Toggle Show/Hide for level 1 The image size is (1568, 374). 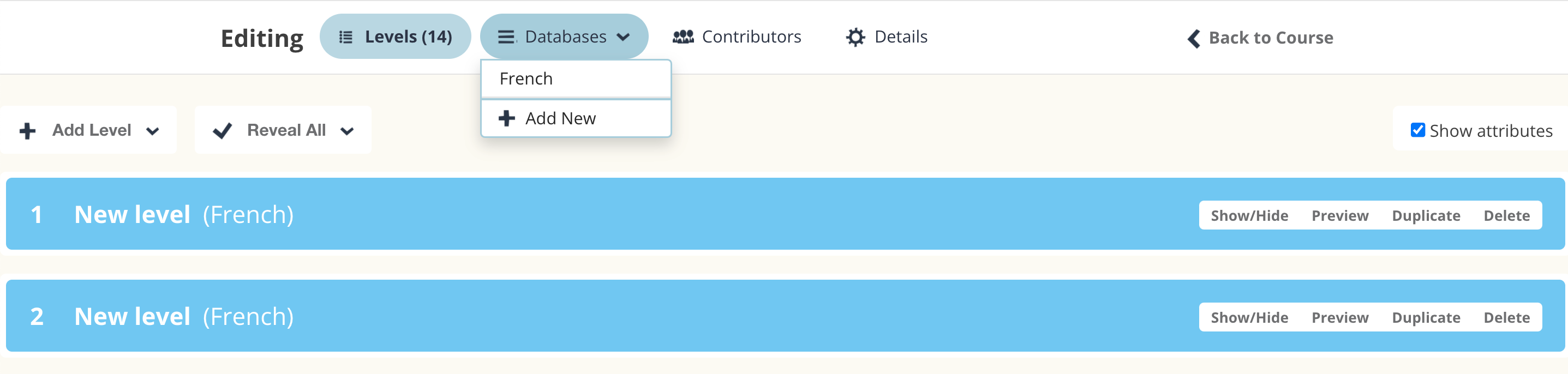(1249, 215)
